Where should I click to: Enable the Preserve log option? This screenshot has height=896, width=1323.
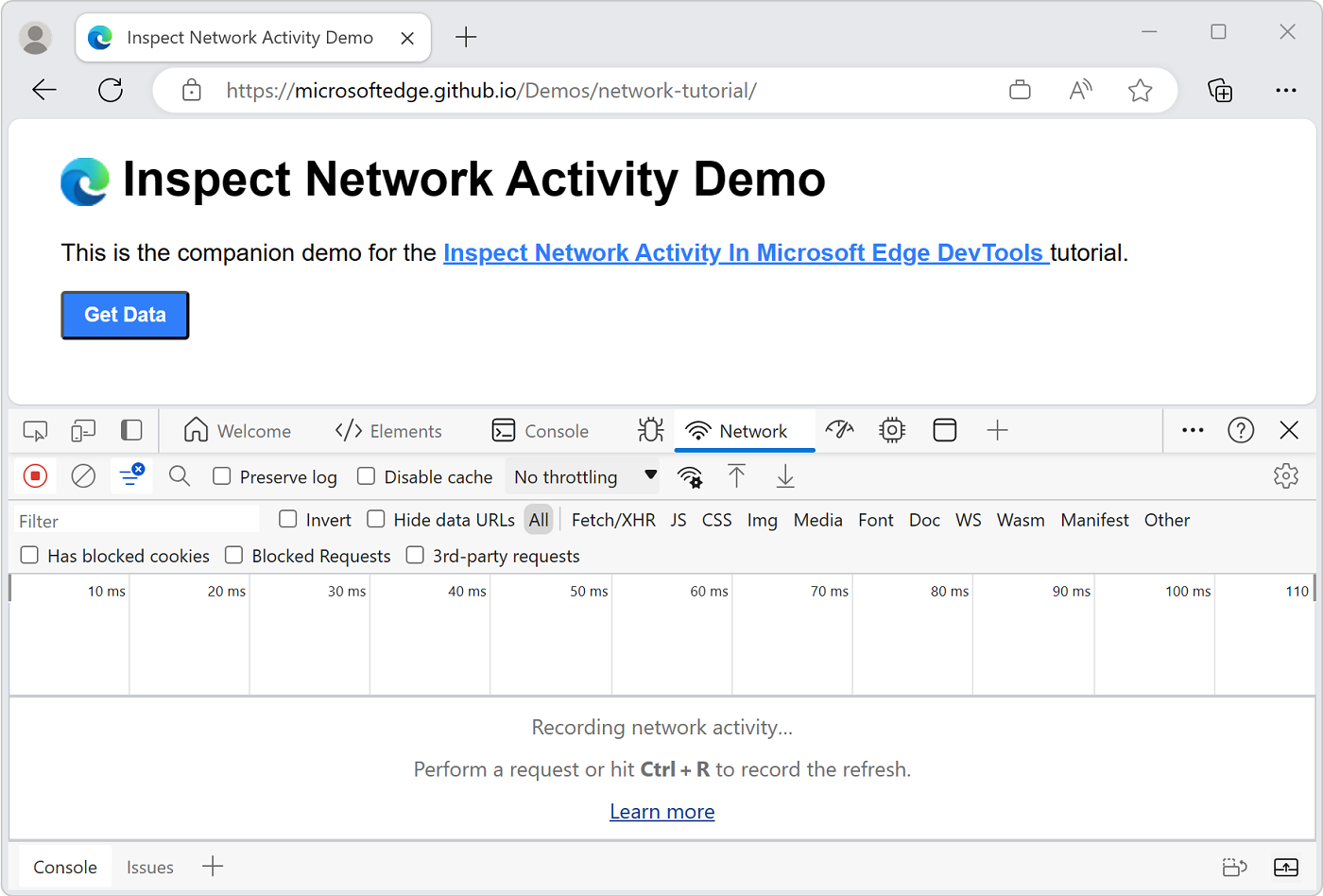223,477
